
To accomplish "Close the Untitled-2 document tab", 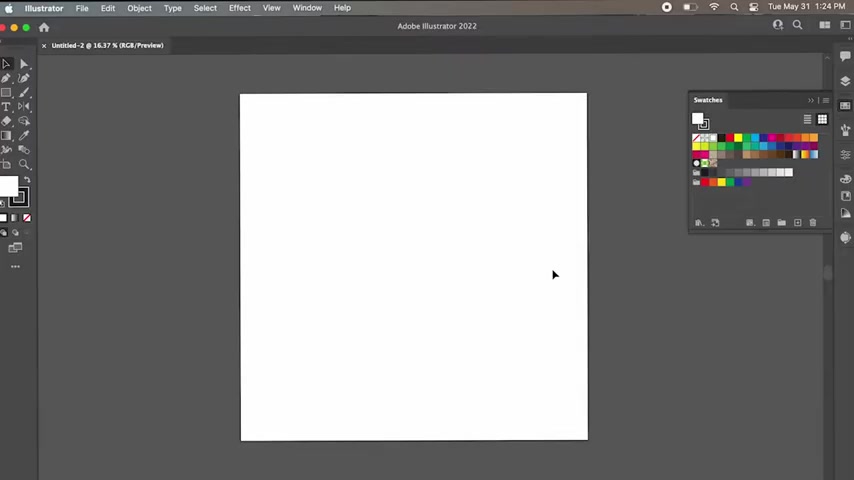I will pos(44,46).
